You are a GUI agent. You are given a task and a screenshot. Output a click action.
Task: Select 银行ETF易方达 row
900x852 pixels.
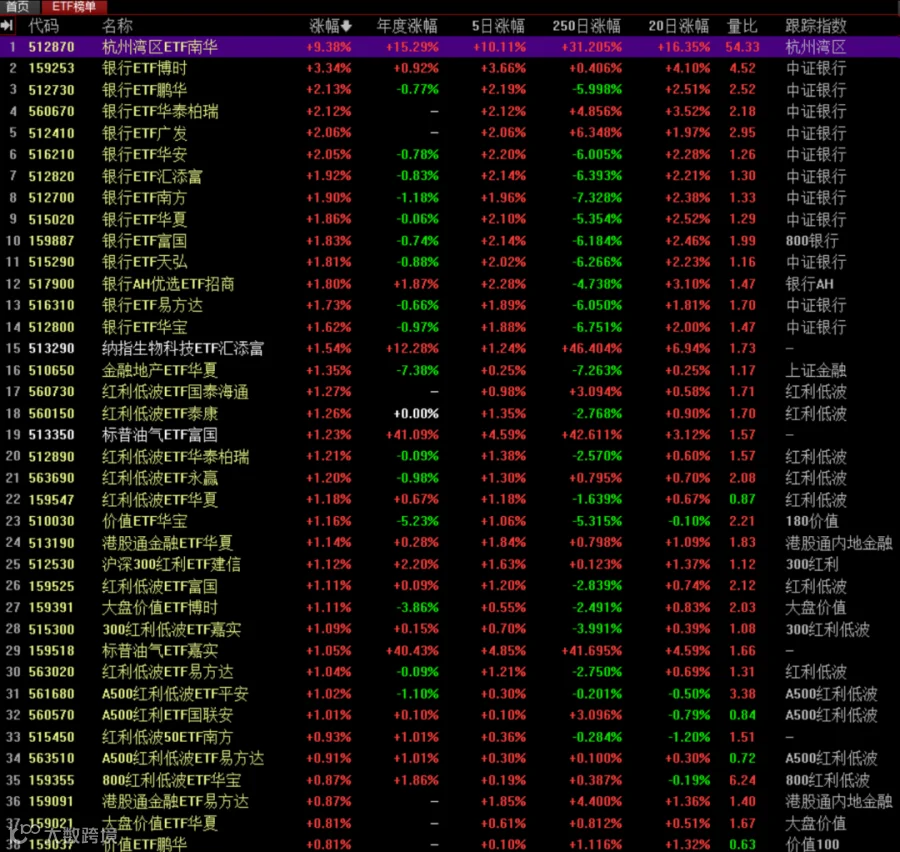pos(450,305)
